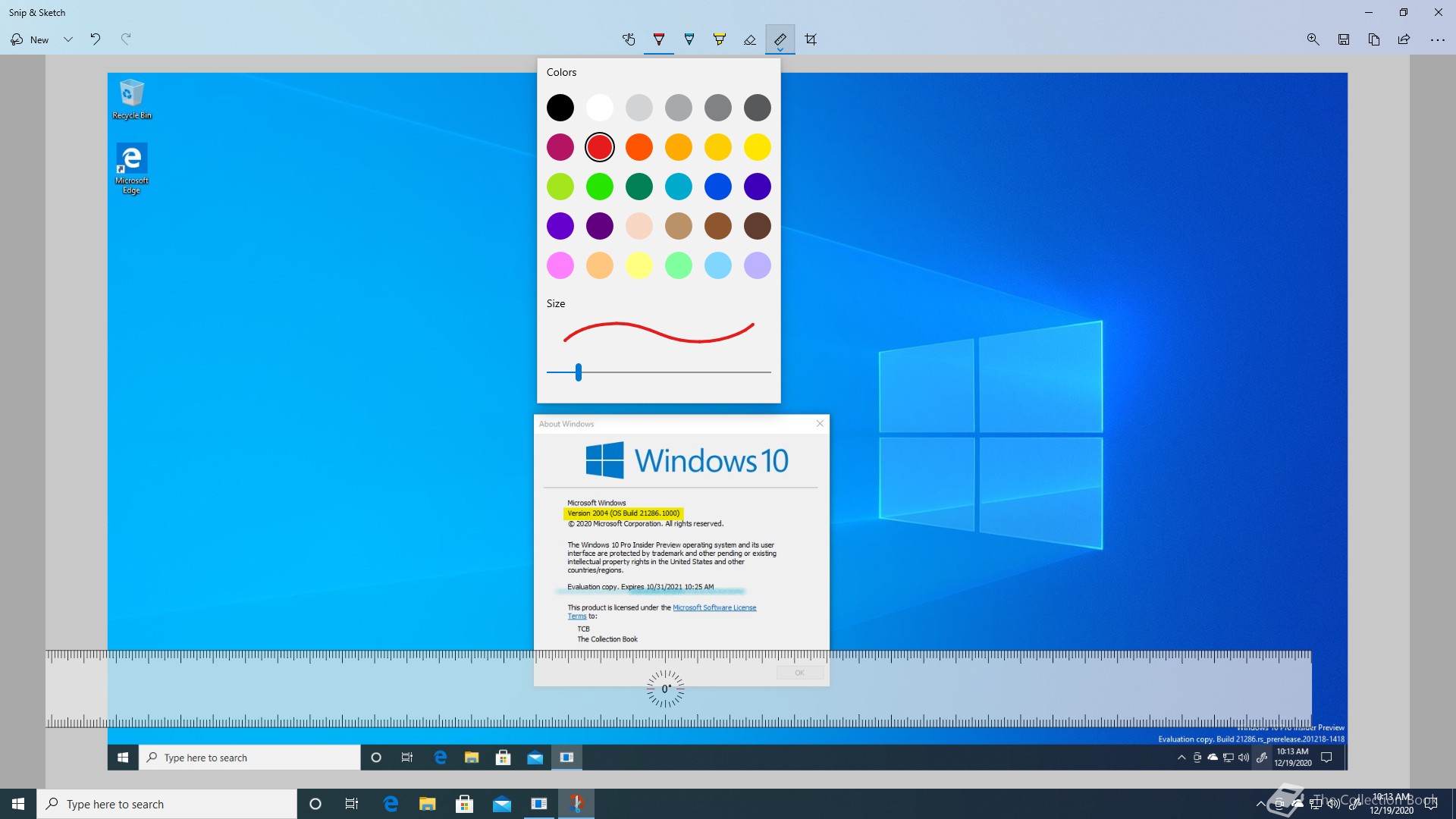
Task: Switch to the winver app on the taskbar
Action: coord(539,804)
